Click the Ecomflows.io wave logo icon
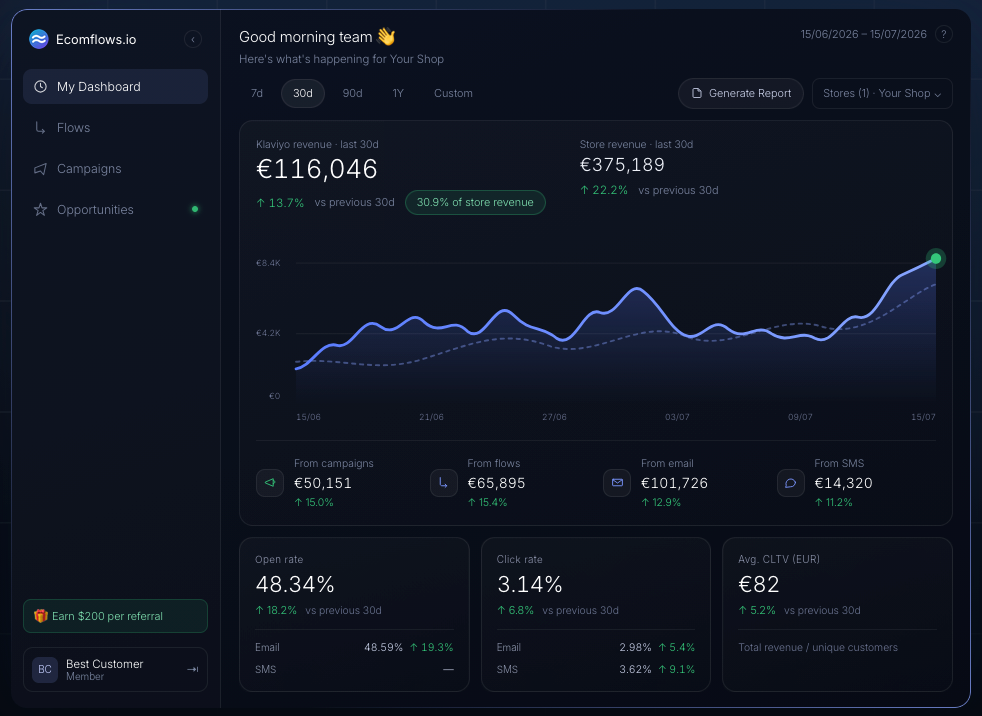Image resolution: width=982 pixels, height=716 pixels. coord(39,39)
